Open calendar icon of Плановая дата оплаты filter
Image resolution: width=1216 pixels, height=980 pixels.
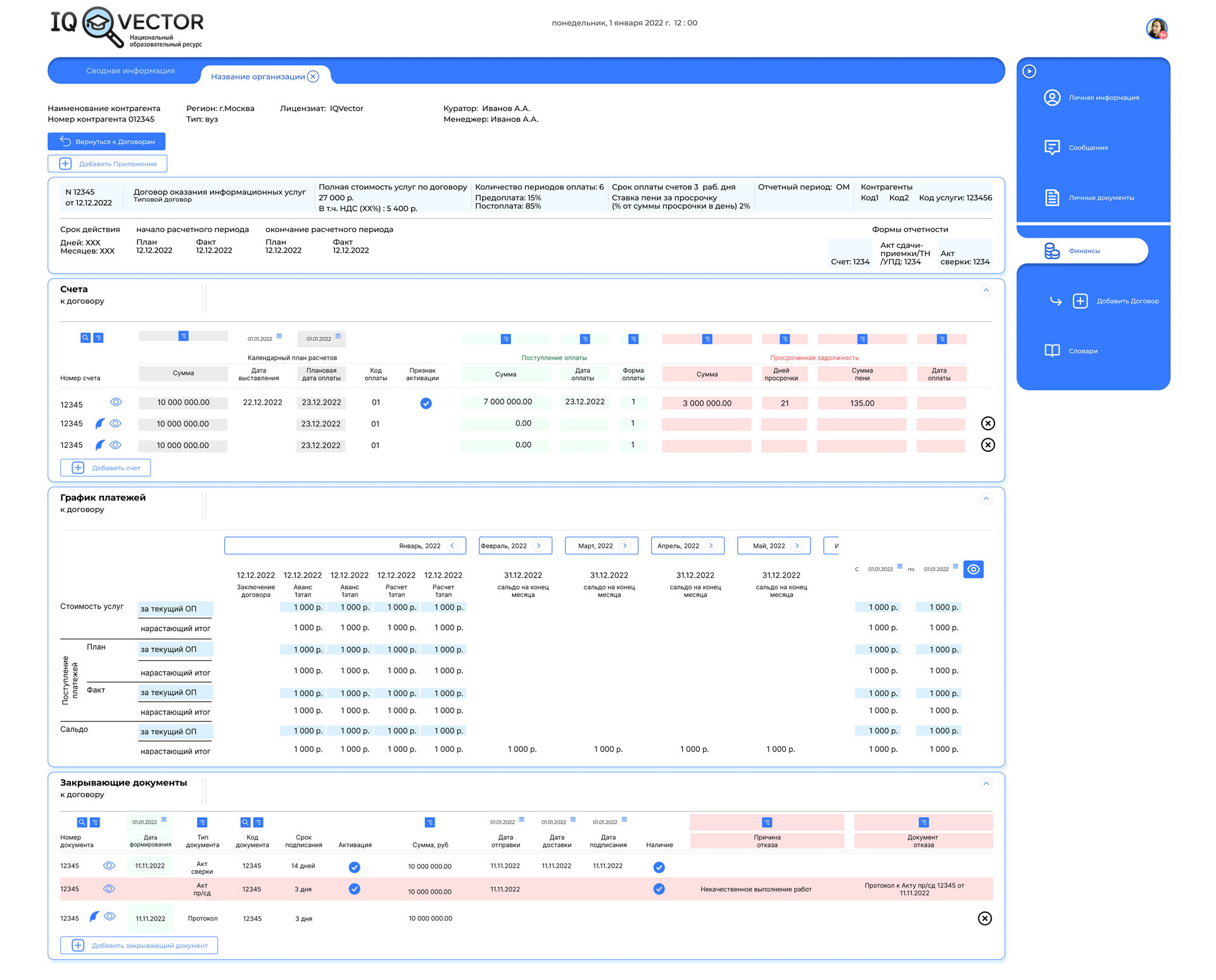[338, 336]
